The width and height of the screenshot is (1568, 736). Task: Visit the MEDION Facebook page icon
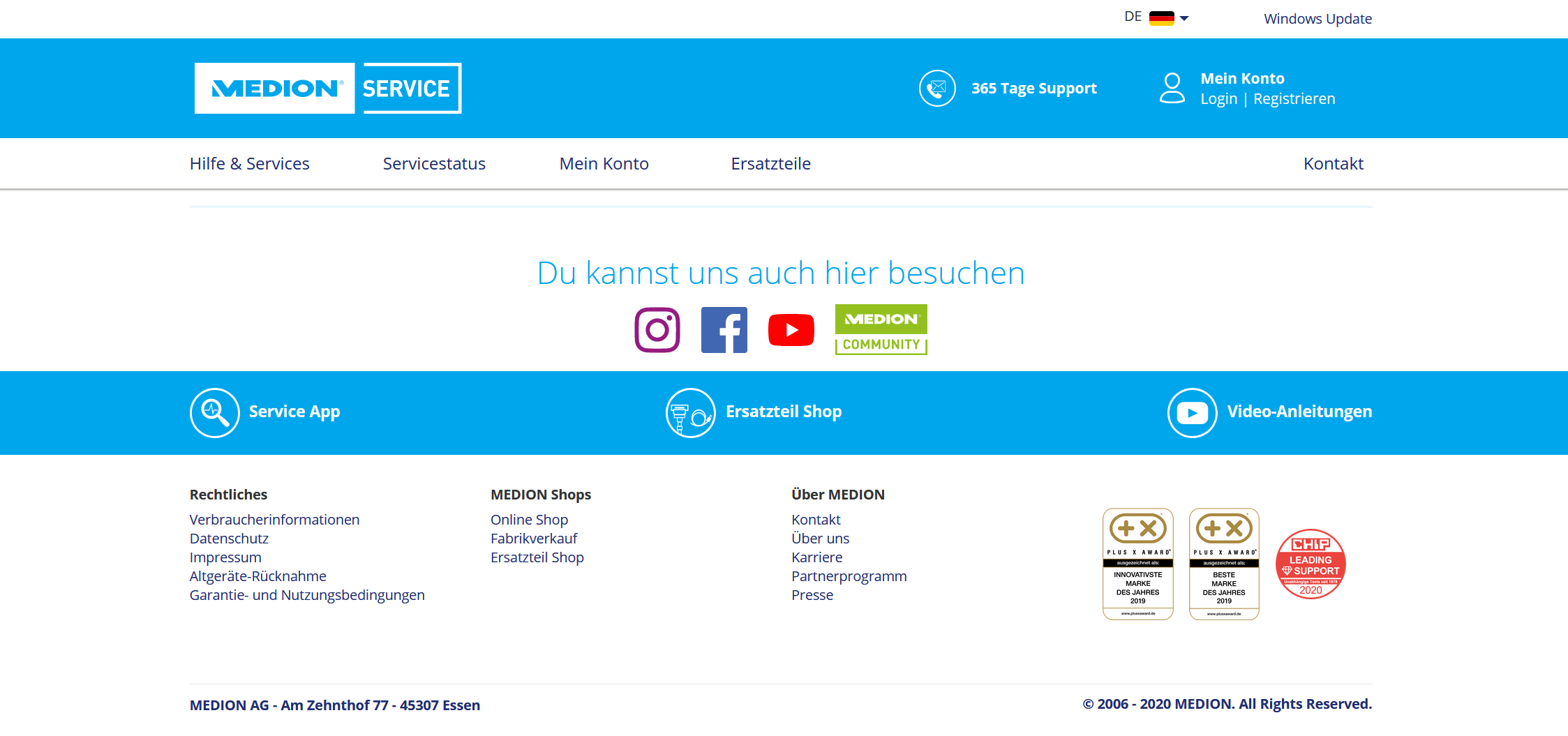[x=724, y=330]
